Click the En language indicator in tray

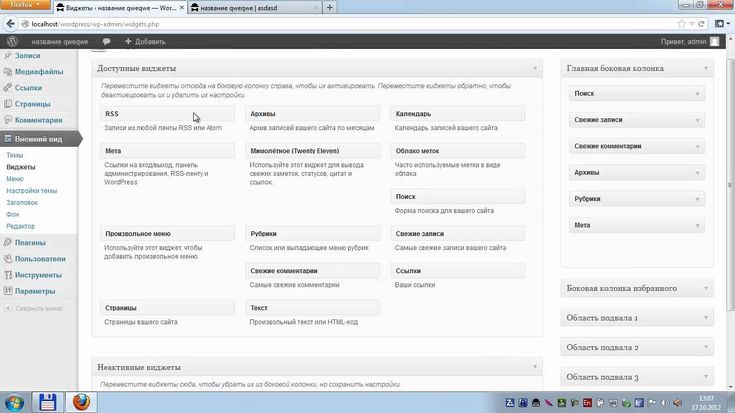coord(587,403)
